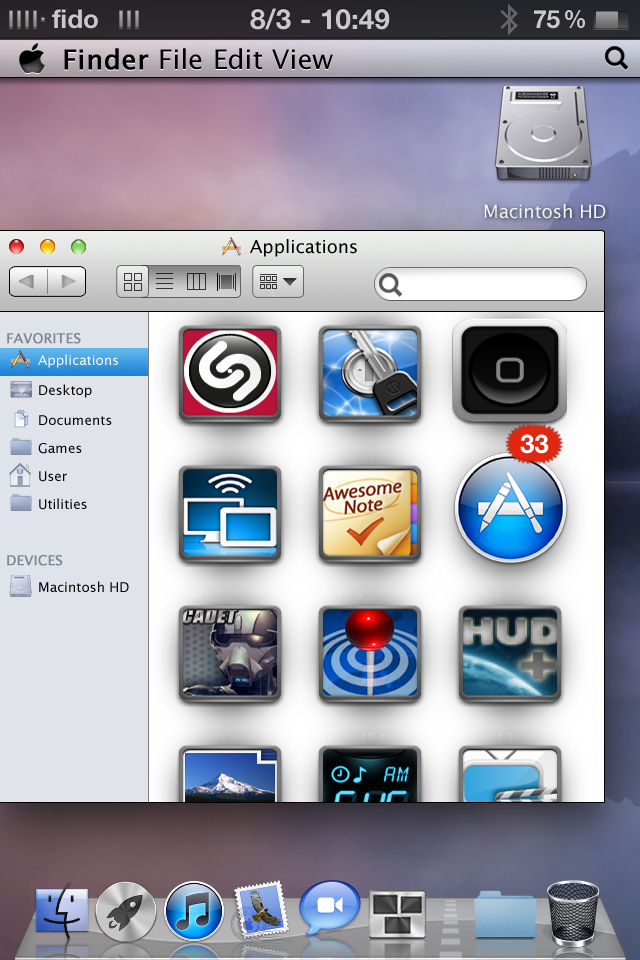
Task: Select User home in the sidebar
Action: pyautogui.click(x=74, y=476)
